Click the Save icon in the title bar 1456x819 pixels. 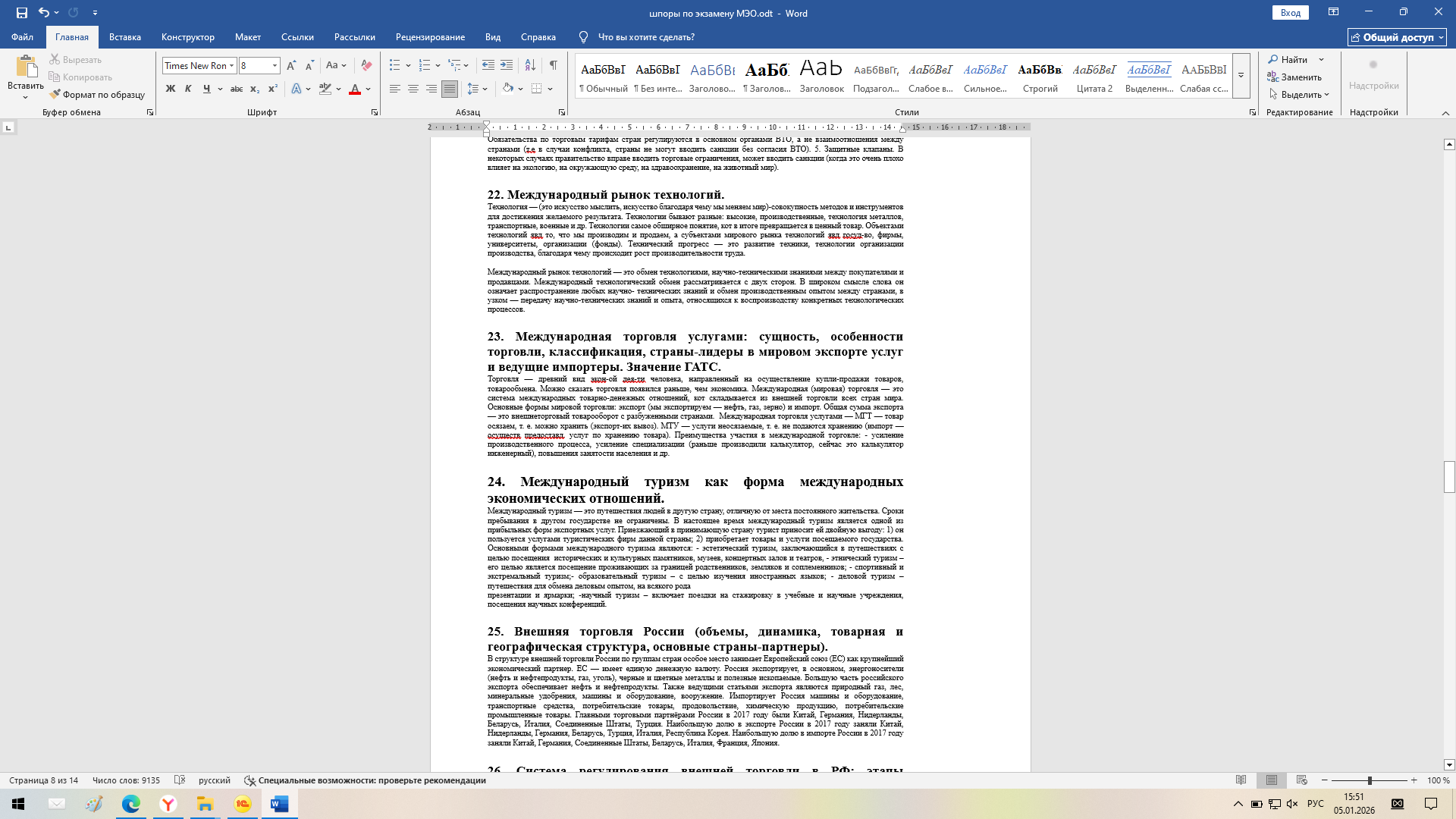pos(22,13)
